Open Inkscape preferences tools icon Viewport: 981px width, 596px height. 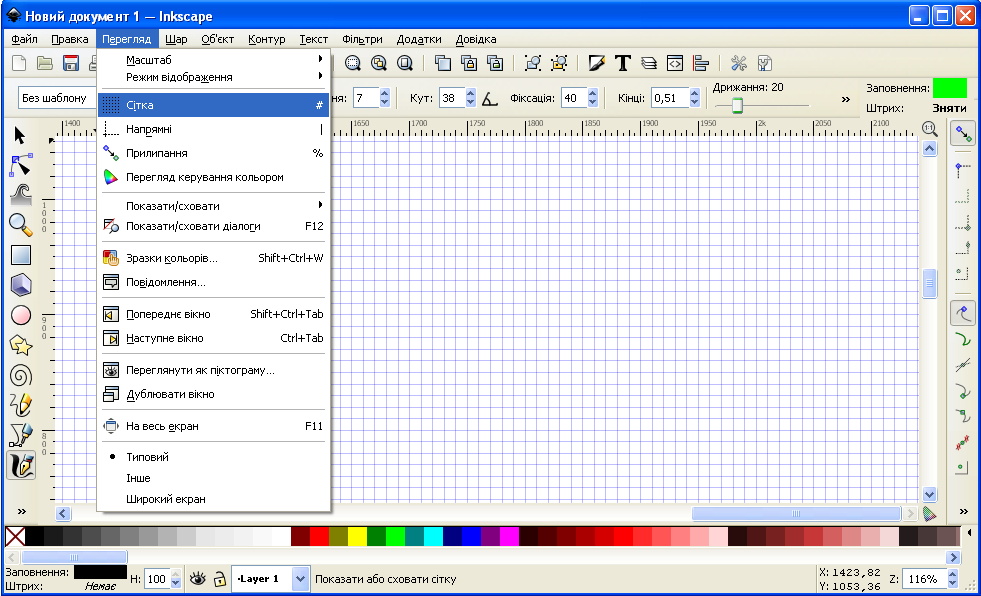click(739, 63)
